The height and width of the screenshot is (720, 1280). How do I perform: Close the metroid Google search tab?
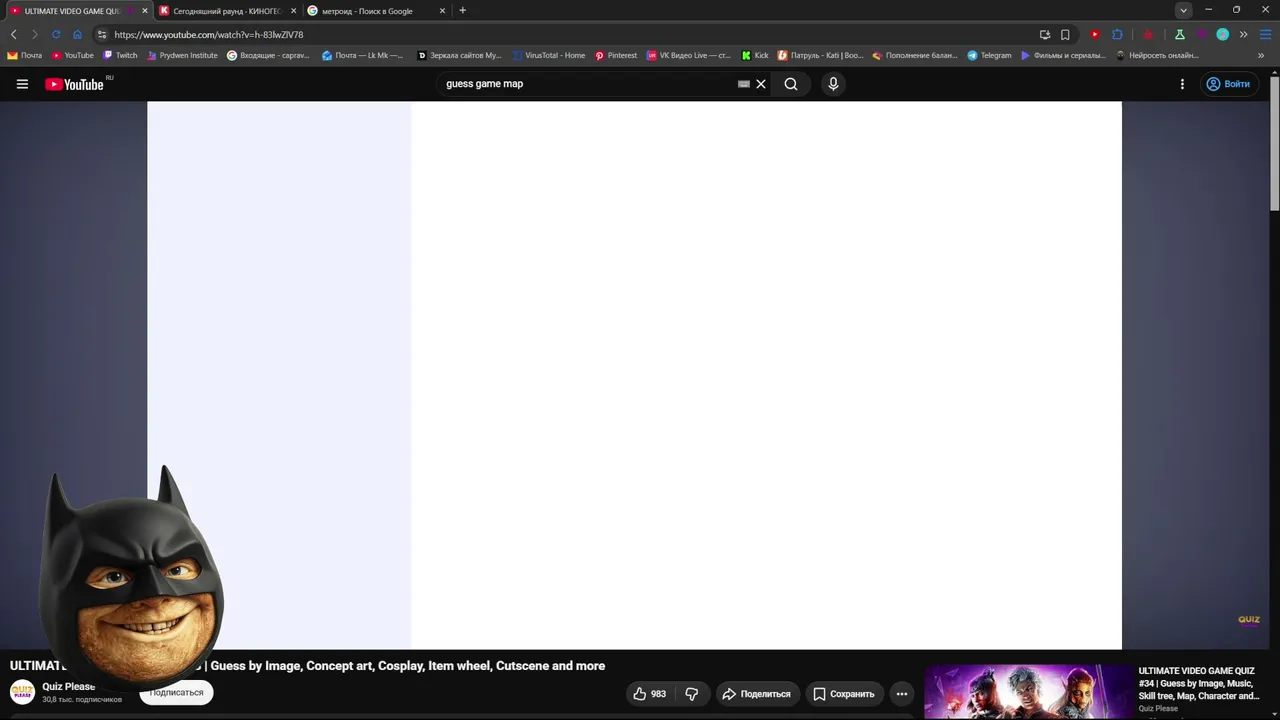point(442,11)
